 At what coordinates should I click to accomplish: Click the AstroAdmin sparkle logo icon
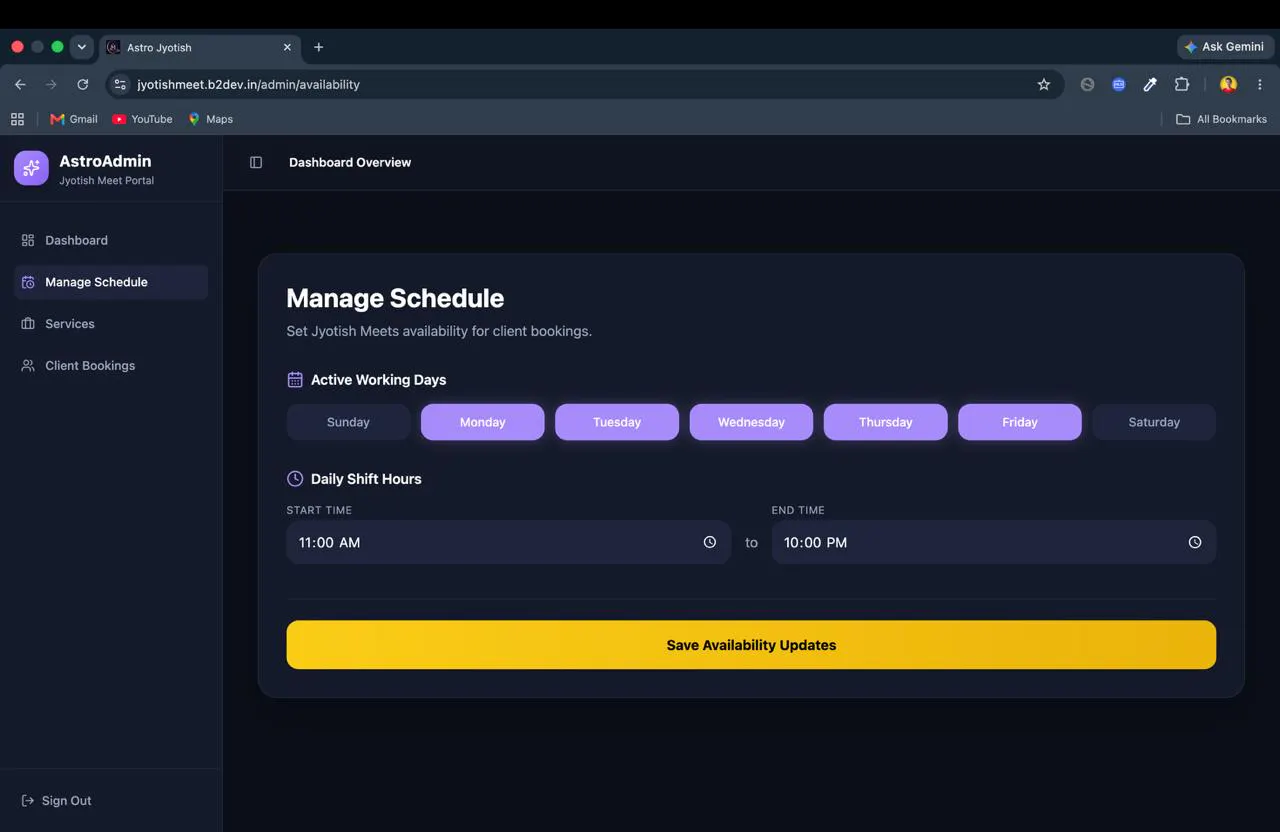(31, 168)
